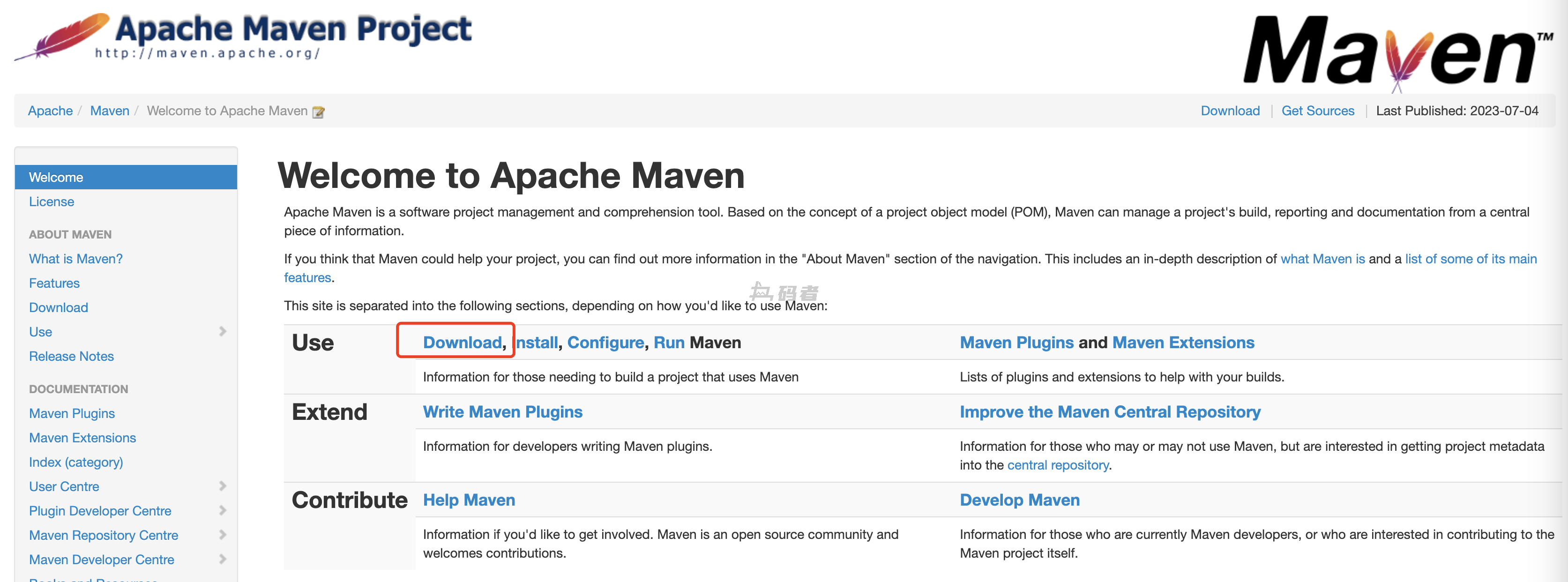1568x582 pixels.
Task: Open the Configure Maven link
Action: pos(605,342)
